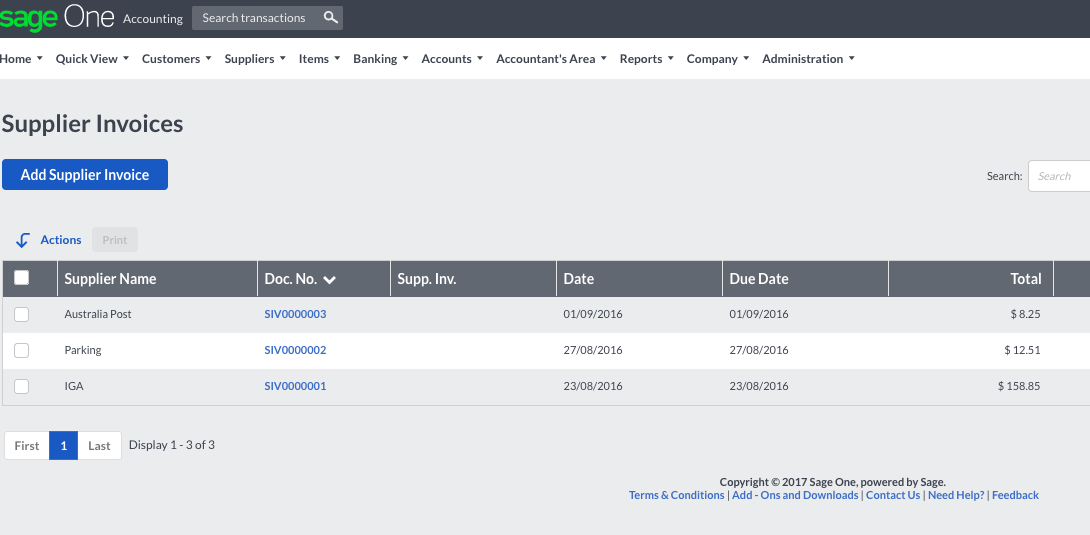Click the invoice list Search input
Image resolution: width=1090 pixels, height=535 pixels.
(x=1059, y=176)
